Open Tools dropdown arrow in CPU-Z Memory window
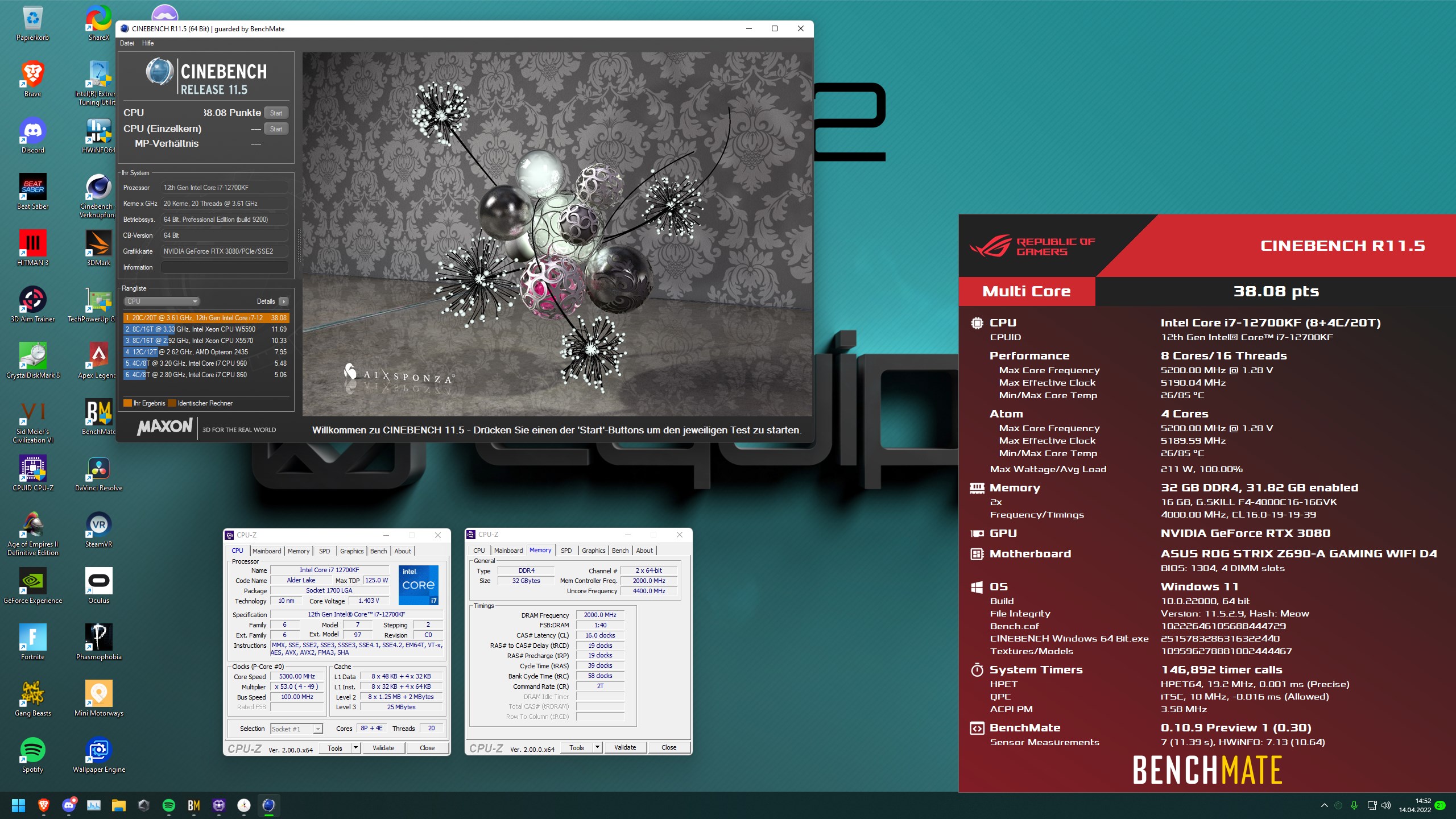 coord(598,747)
